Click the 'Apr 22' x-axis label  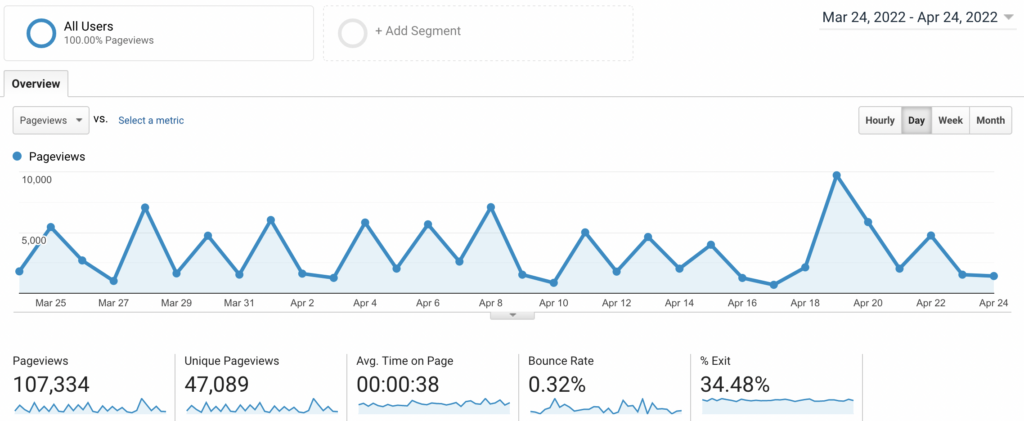(931, 304)
